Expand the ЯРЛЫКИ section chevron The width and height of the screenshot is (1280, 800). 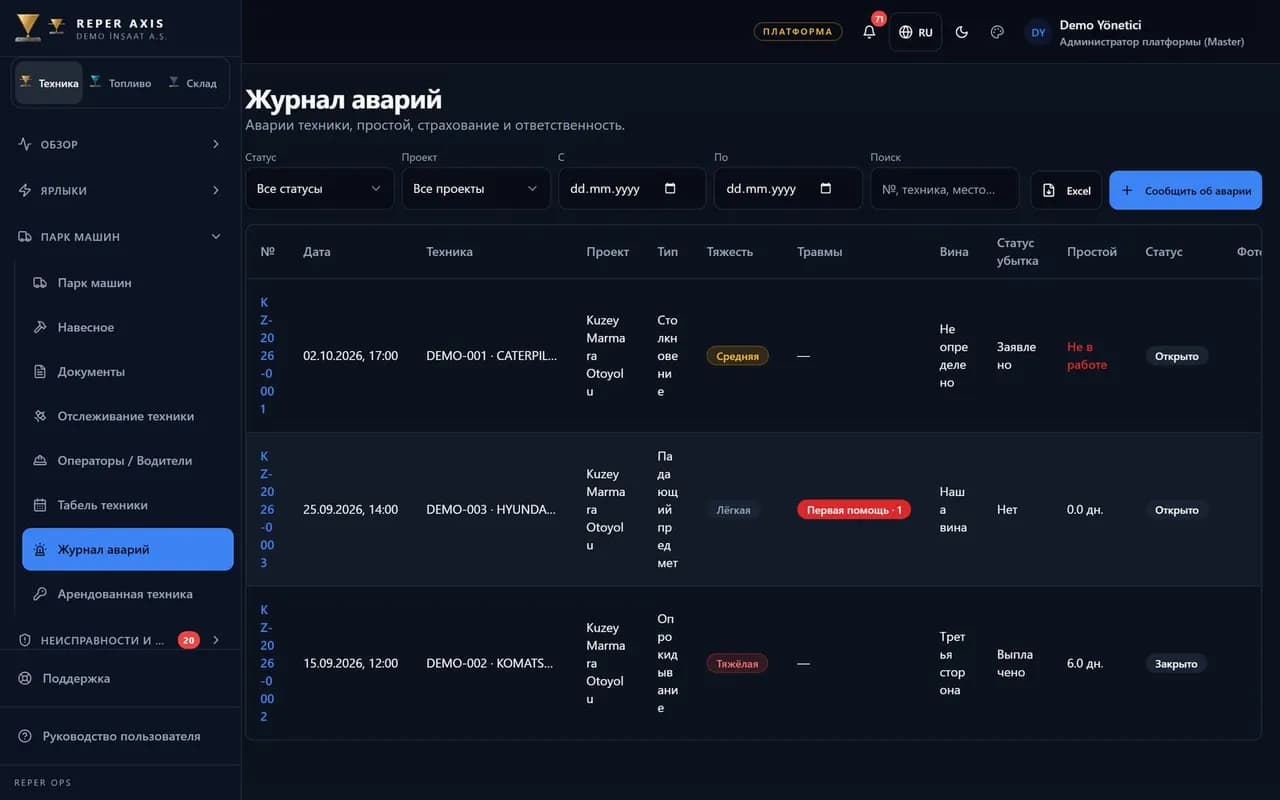click(215, 190)
